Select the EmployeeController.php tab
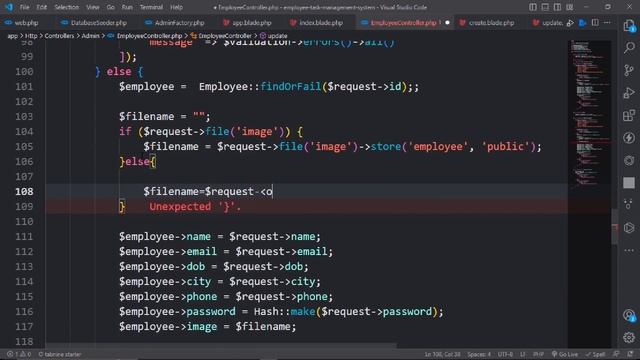 pyautogui.click(x=403, y=23)
